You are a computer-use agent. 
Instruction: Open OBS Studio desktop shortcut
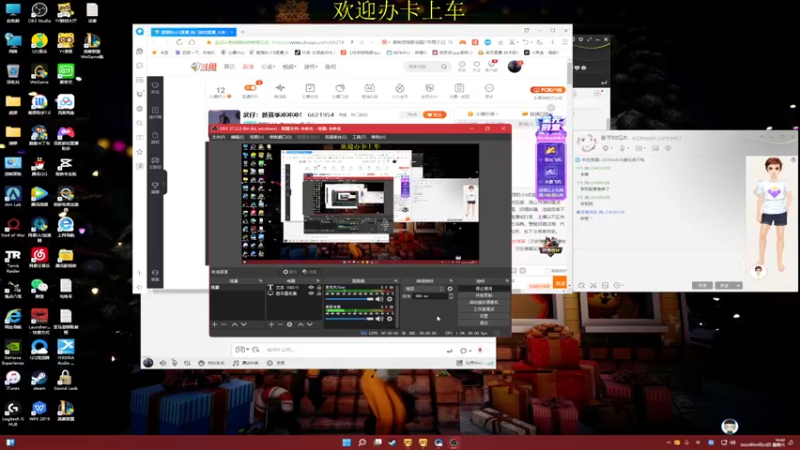39,13
